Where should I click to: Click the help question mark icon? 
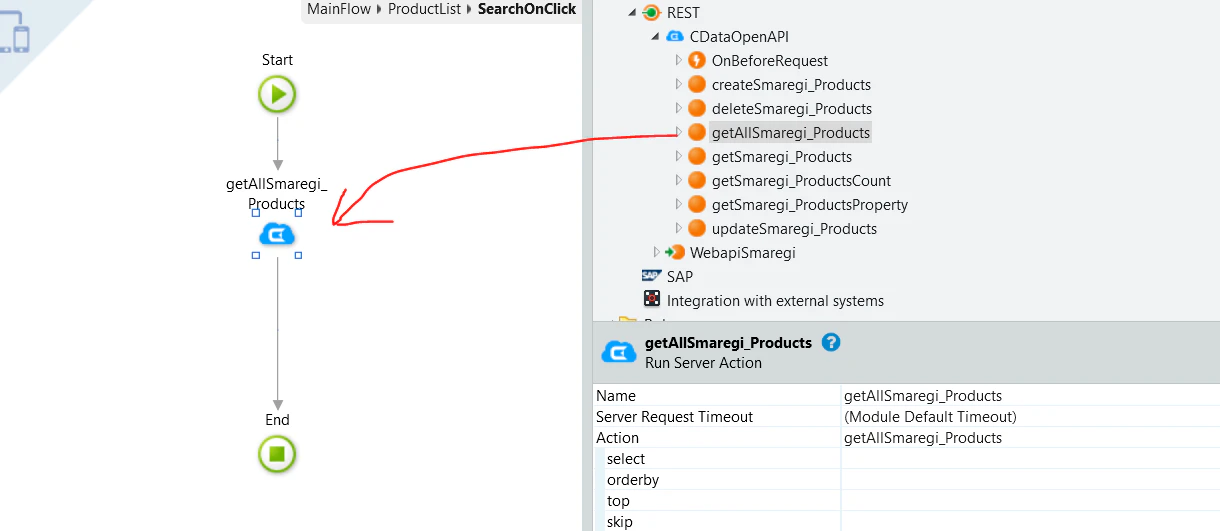click(830, 342)
